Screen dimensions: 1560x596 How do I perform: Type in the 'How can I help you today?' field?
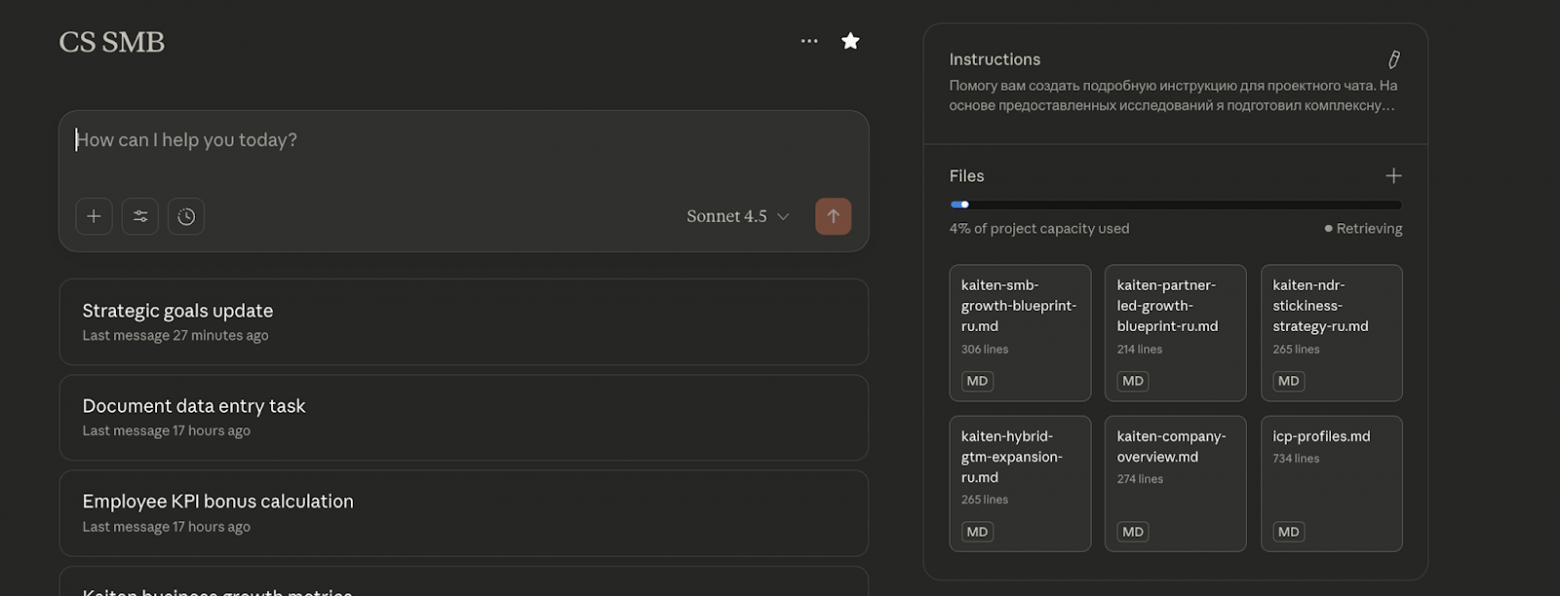pos(460,141)
